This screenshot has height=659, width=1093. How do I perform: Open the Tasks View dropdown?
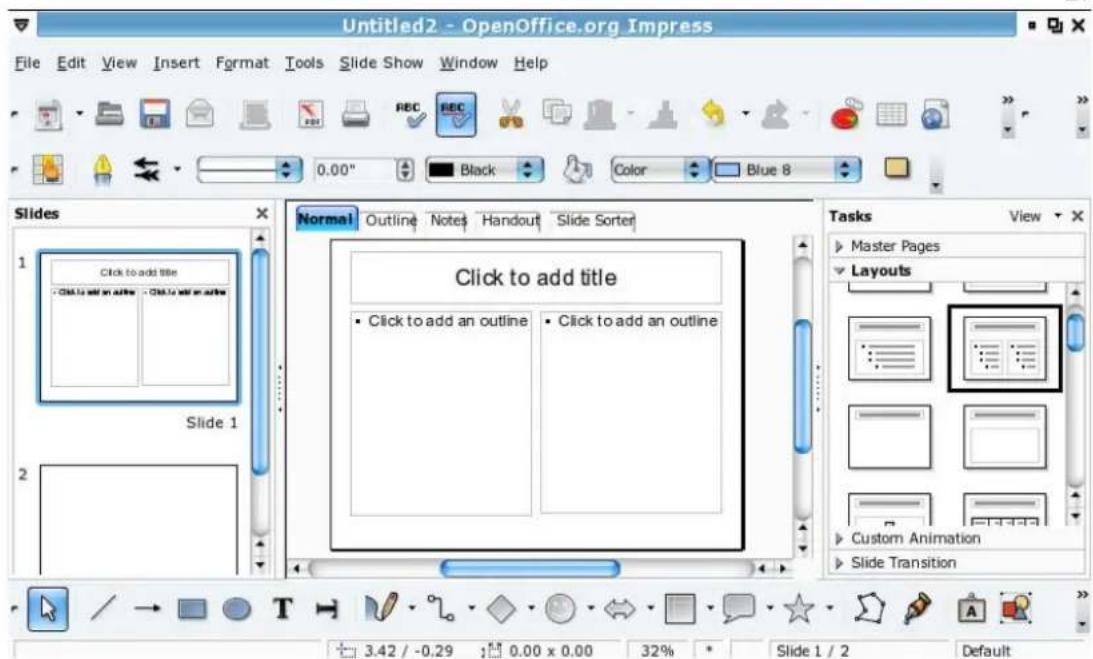coord(1034,216)
